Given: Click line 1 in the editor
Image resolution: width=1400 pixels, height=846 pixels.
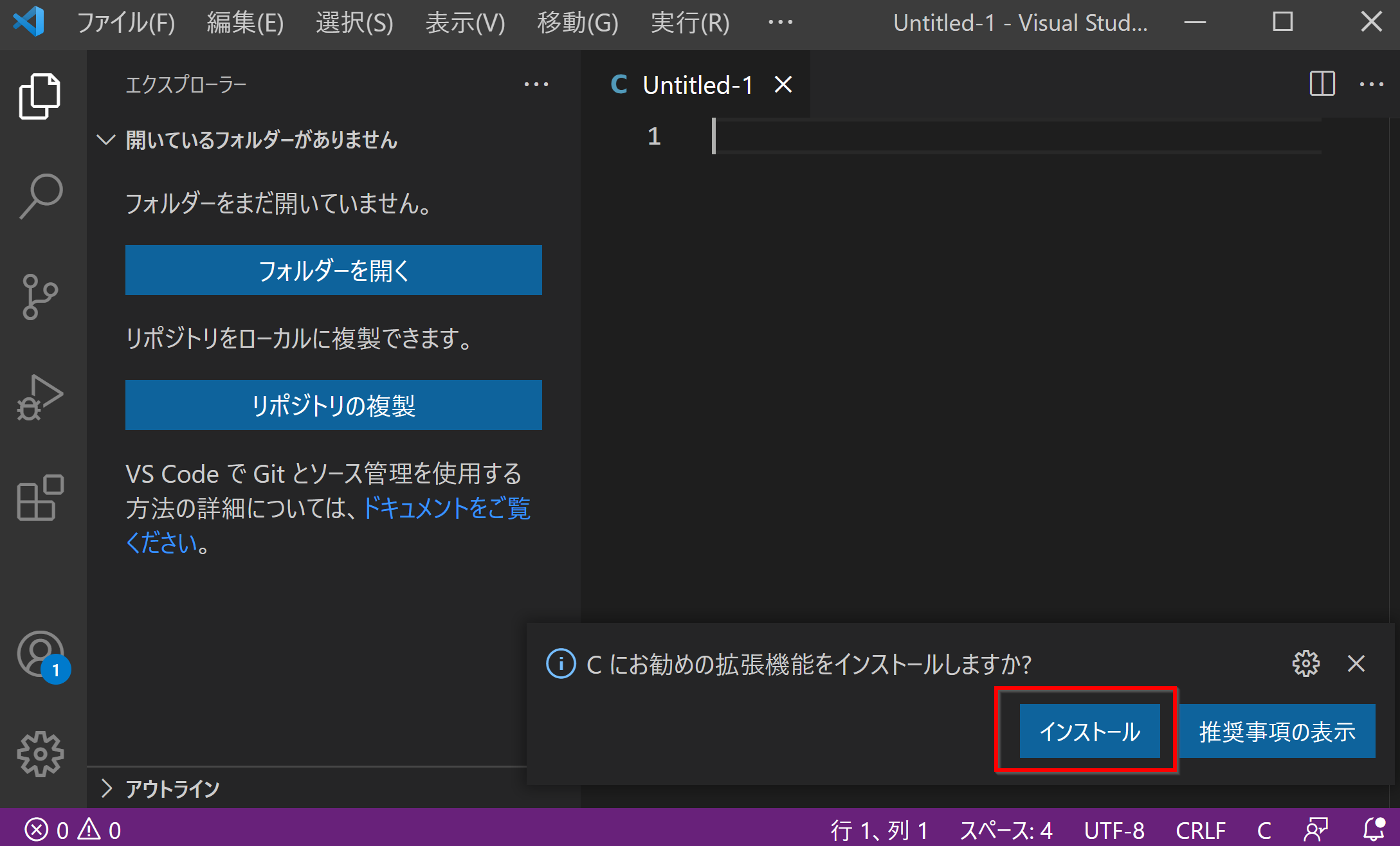Looking at the screenshot, I should coord(1016,136).
